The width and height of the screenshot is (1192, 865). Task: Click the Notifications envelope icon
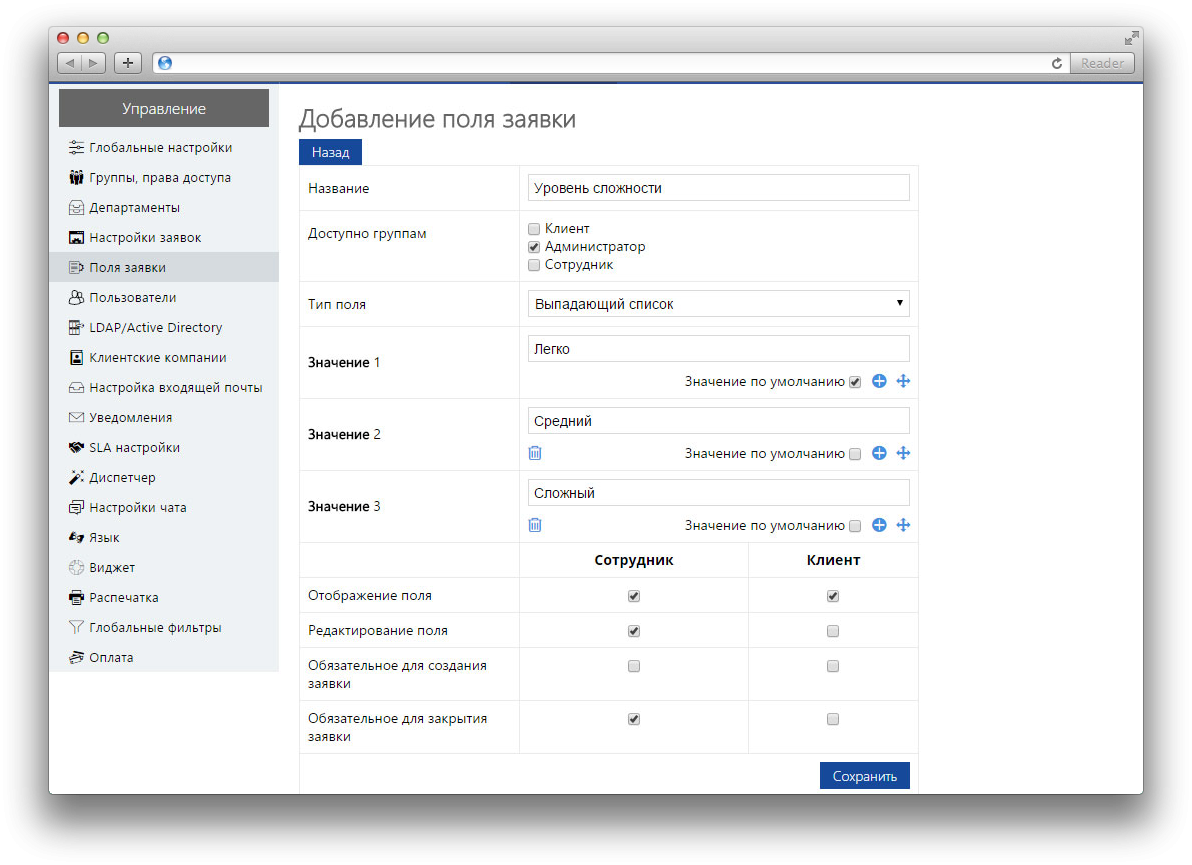[76, 417]
